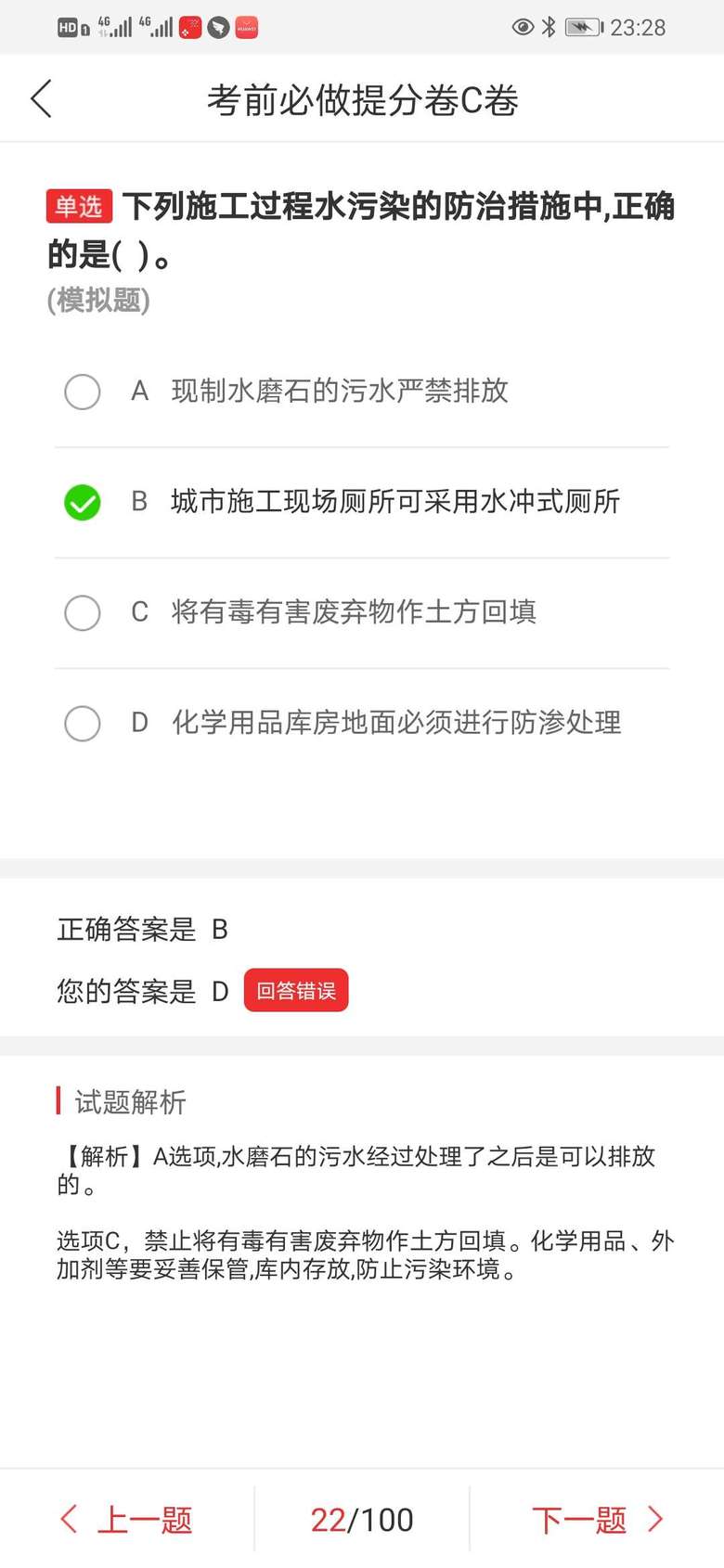Select the green checked option B radio
The width and height of the screenshot is (724, 1568).
point(83,502)
